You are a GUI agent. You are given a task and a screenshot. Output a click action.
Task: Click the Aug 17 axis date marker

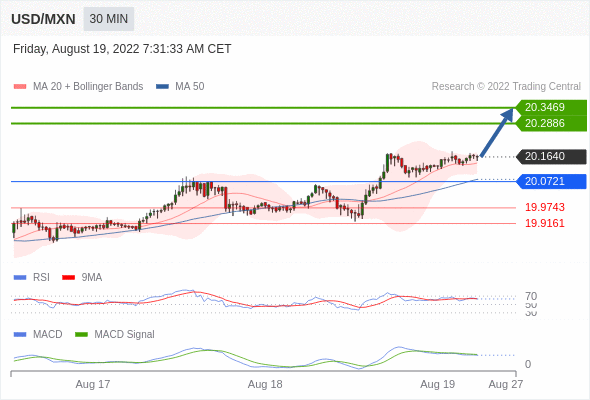point(93,384)
